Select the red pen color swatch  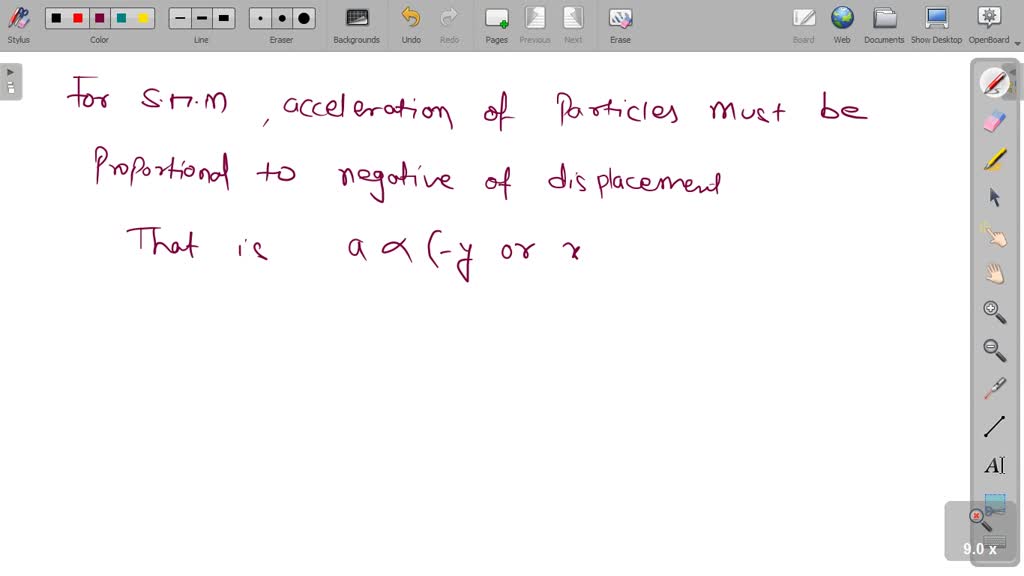point(78,18)
